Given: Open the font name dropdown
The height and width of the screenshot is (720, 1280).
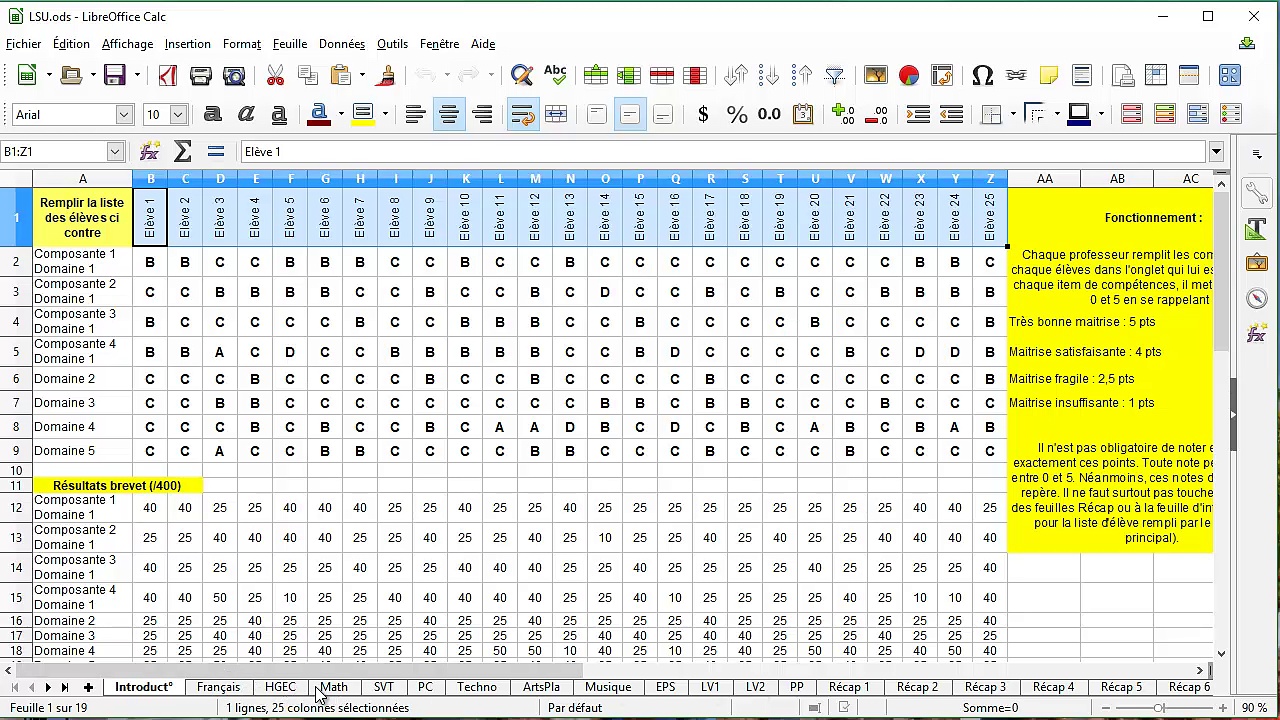Looking at the screenshot, I should tap(124, 114).
